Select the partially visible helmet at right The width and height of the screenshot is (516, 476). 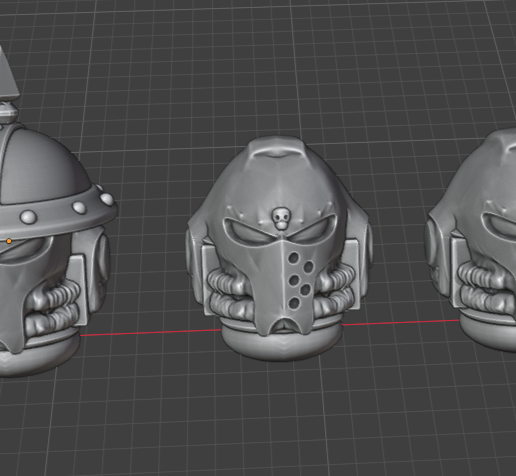coord(471,240)
